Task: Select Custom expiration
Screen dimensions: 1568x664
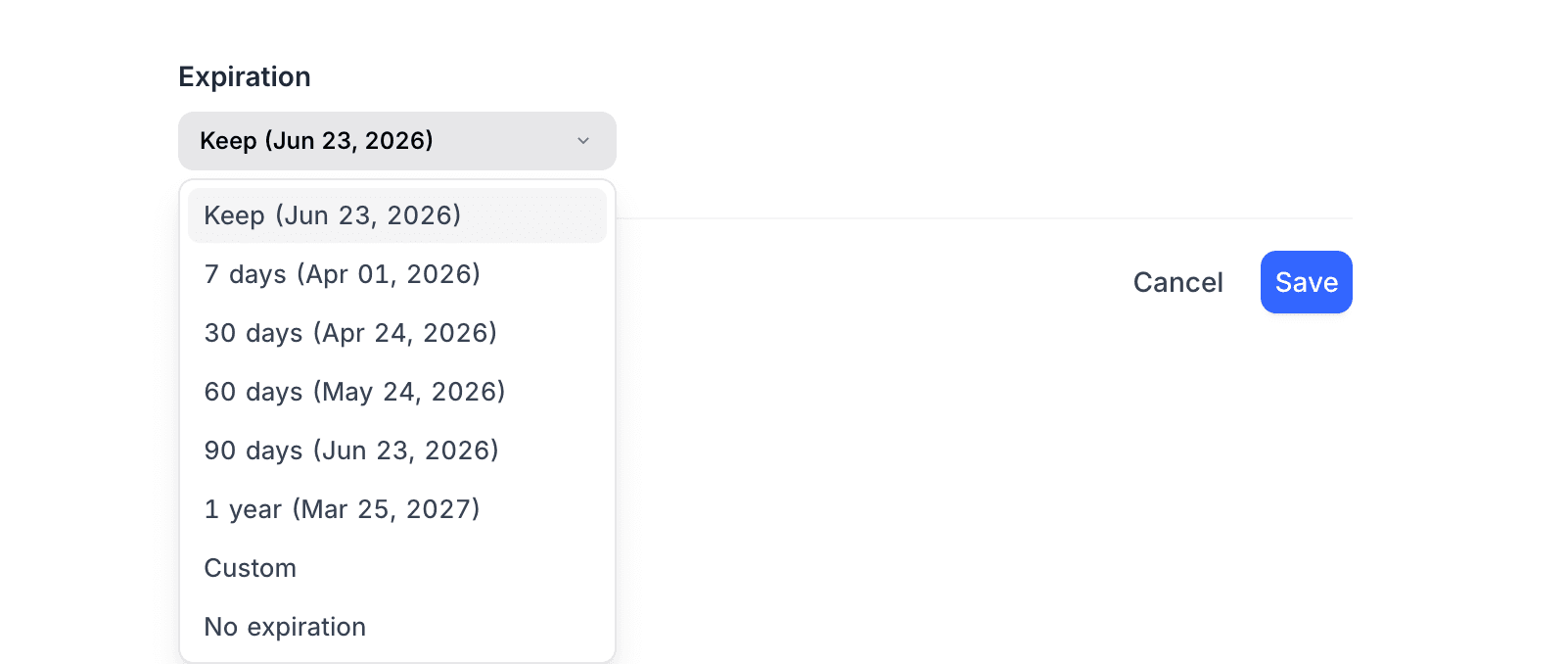Action: (x=250, y=567)
